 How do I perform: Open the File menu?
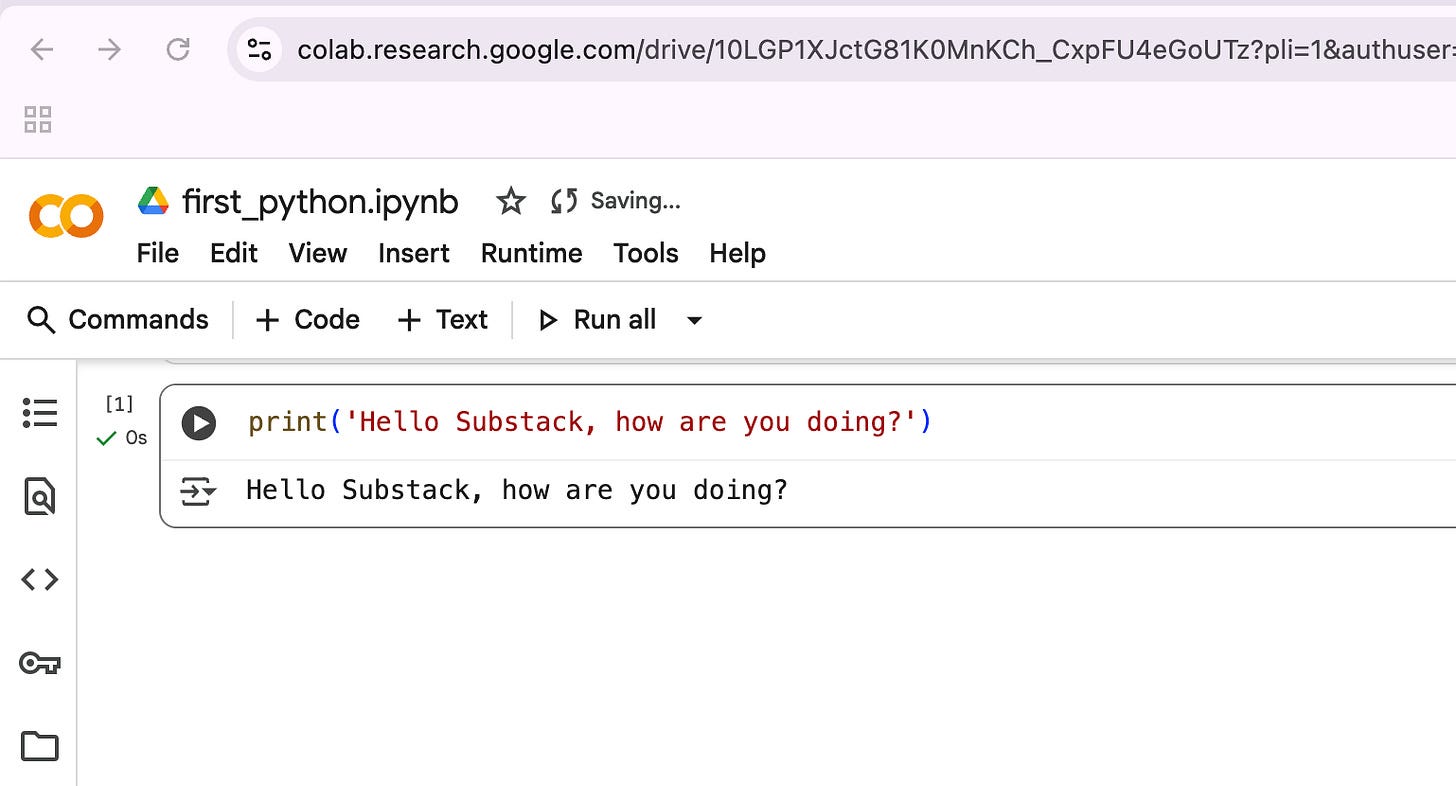(158, 254)
